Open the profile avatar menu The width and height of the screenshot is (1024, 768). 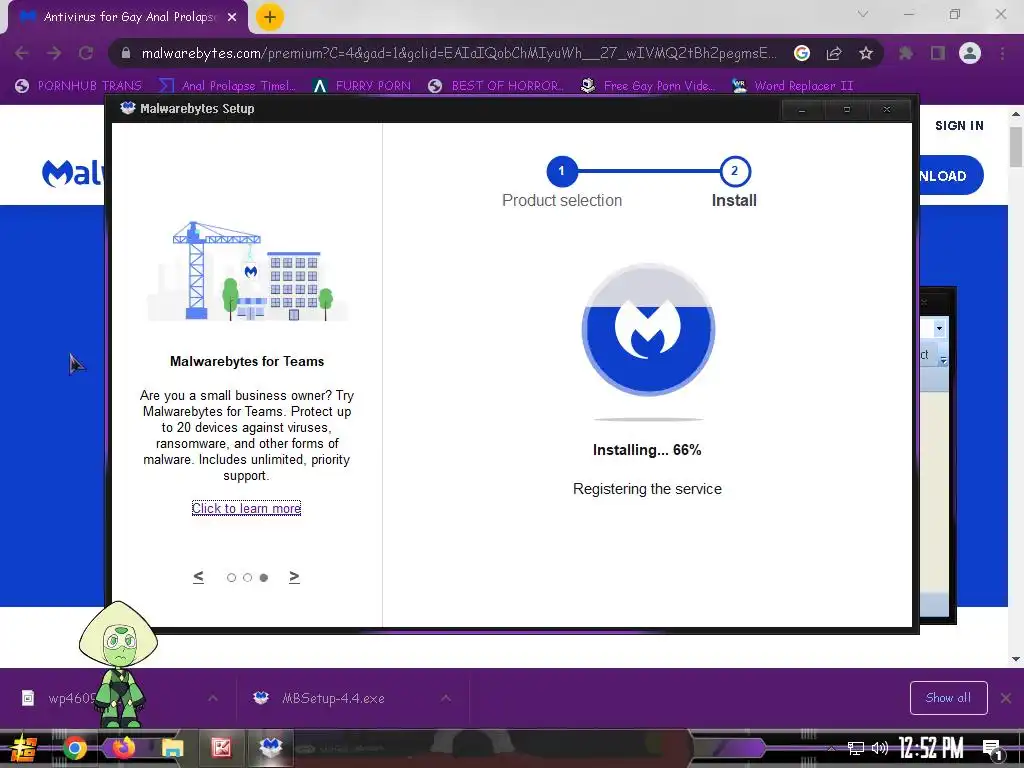(x=970, y=53)
